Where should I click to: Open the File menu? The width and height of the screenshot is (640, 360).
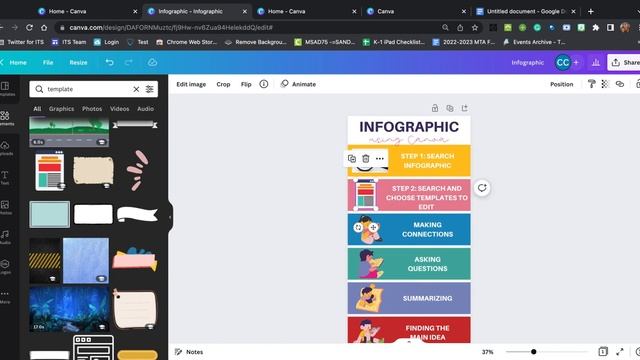pyautogui.click(x=48, y=62)
